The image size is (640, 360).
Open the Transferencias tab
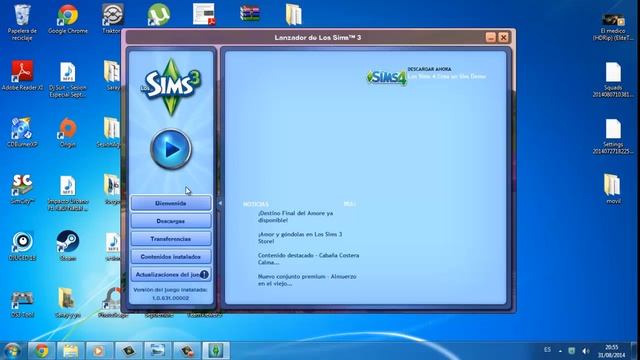(x=171, y=239)
